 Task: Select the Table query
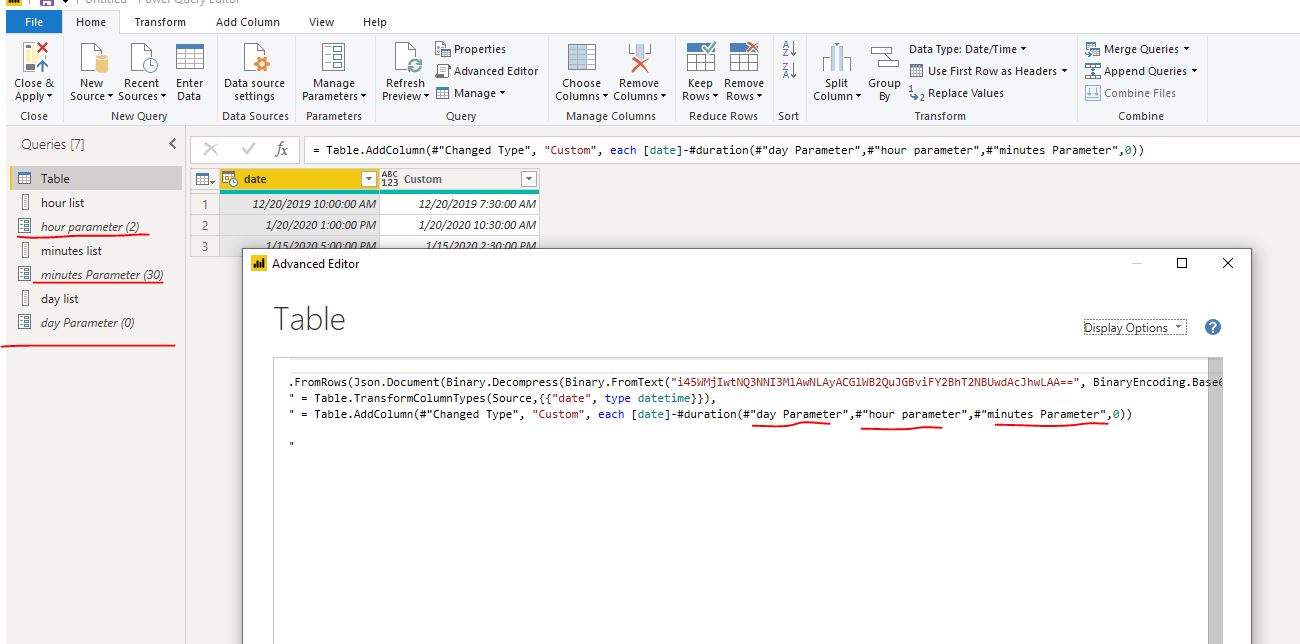point(96,178)
